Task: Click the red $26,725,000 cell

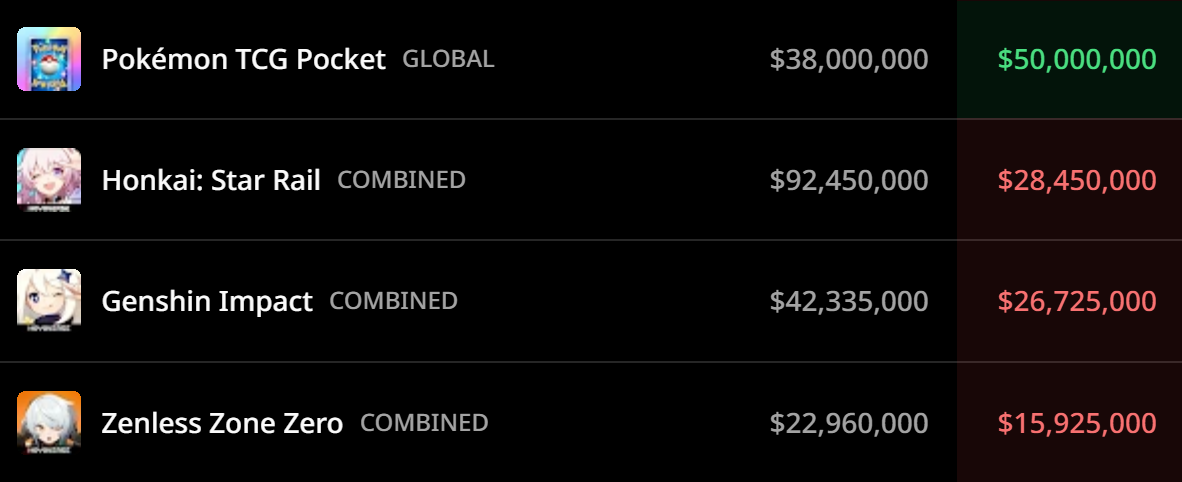Action: [1070, 302]
